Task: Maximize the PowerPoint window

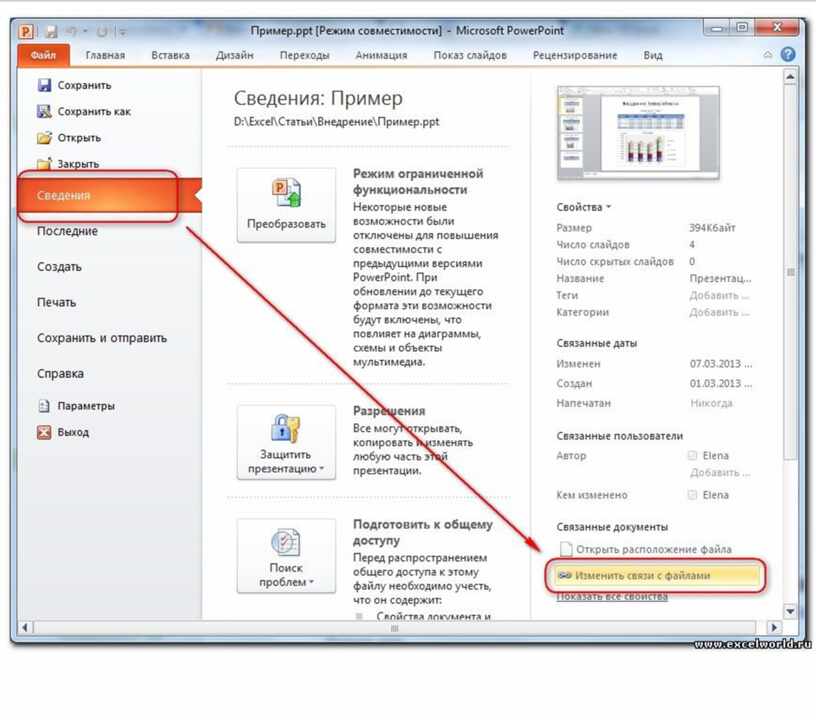Action: (742, 28)
